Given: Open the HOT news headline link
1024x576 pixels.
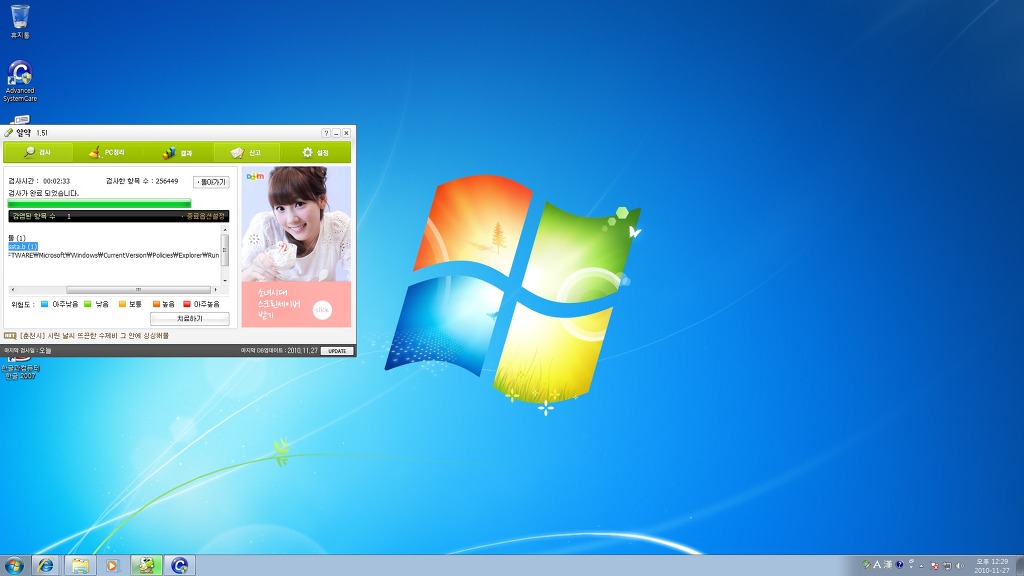Looking at the screenshot, I should pyautogui.click(x=94, y=335).
